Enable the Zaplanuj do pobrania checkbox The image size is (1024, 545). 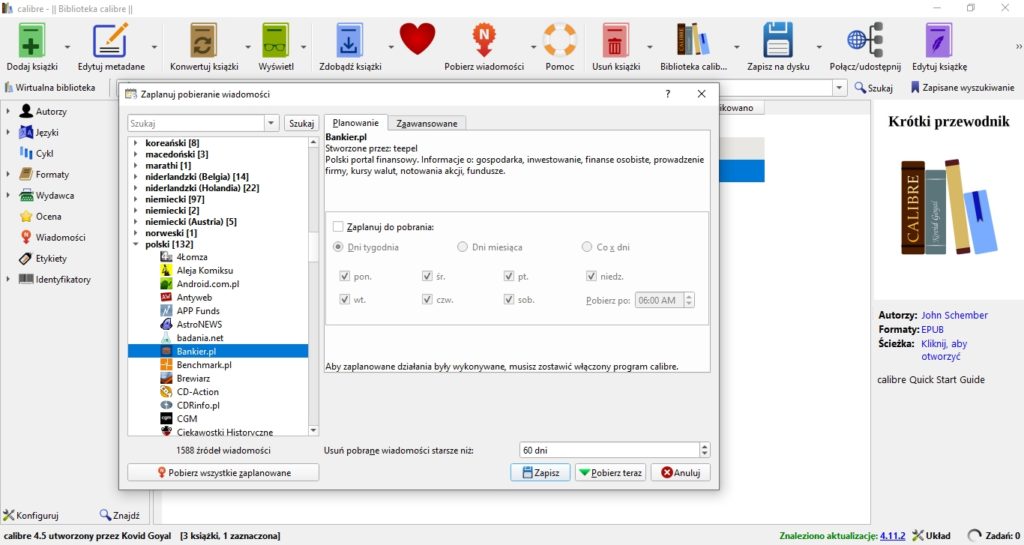(x=338, y=226)
